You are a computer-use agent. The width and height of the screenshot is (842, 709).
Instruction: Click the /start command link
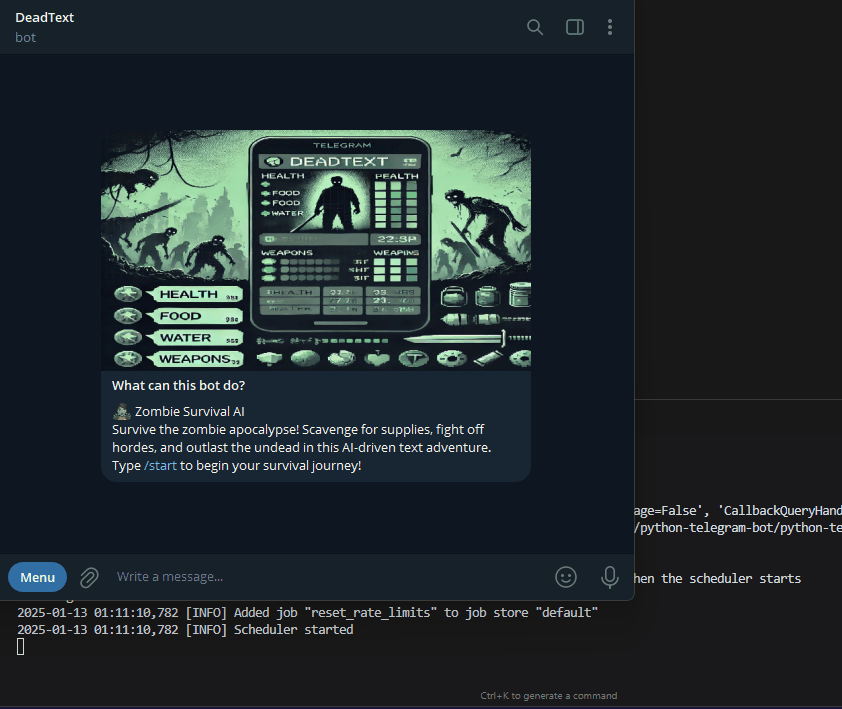coord(160,465)
